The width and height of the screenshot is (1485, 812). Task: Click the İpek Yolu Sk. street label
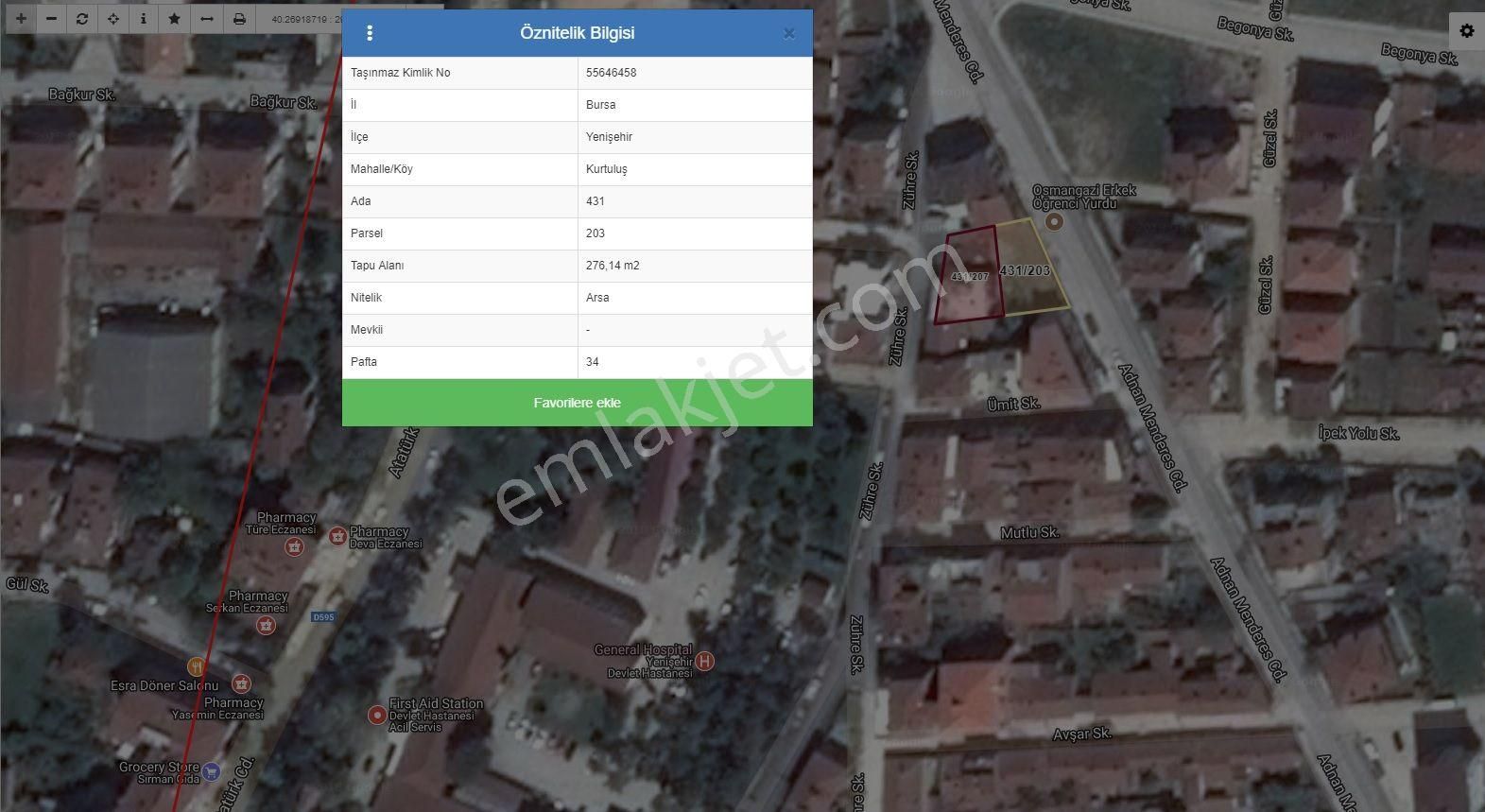pyautogui.click(x=1358, y=434)
